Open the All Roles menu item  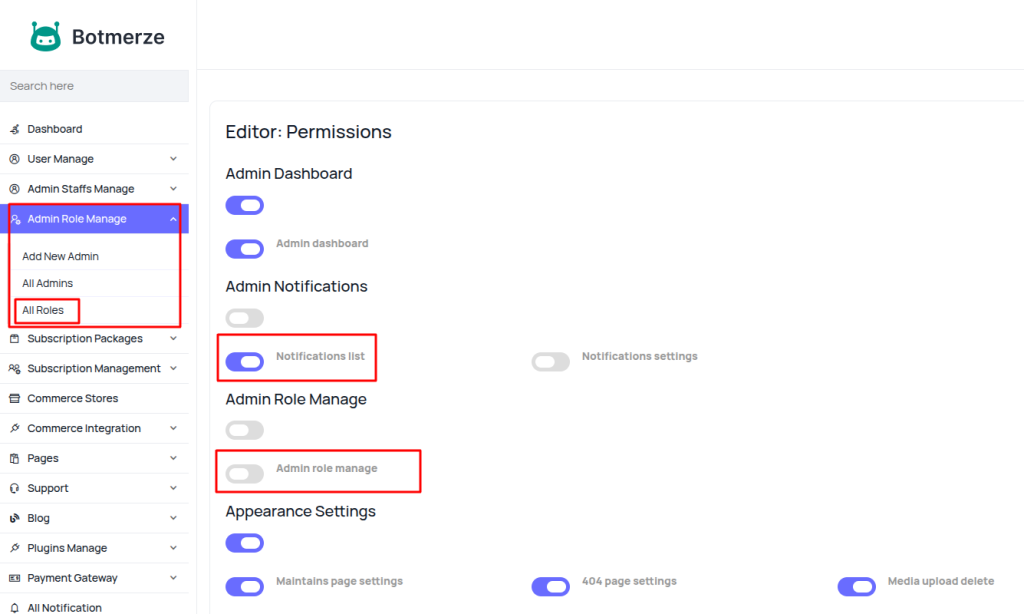43,310
